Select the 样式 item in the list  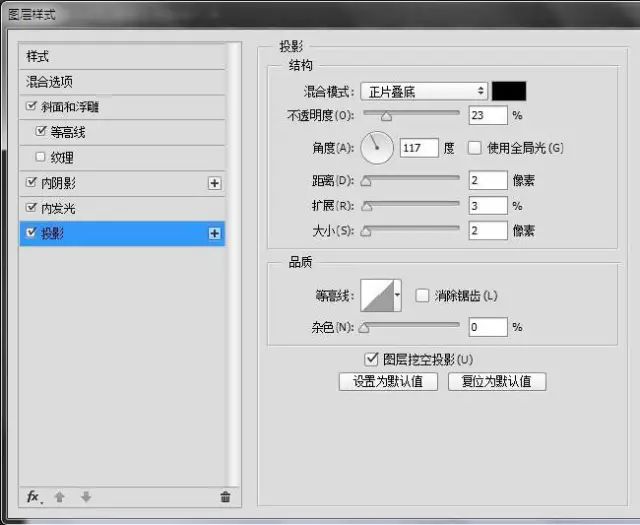click(122, 56)
